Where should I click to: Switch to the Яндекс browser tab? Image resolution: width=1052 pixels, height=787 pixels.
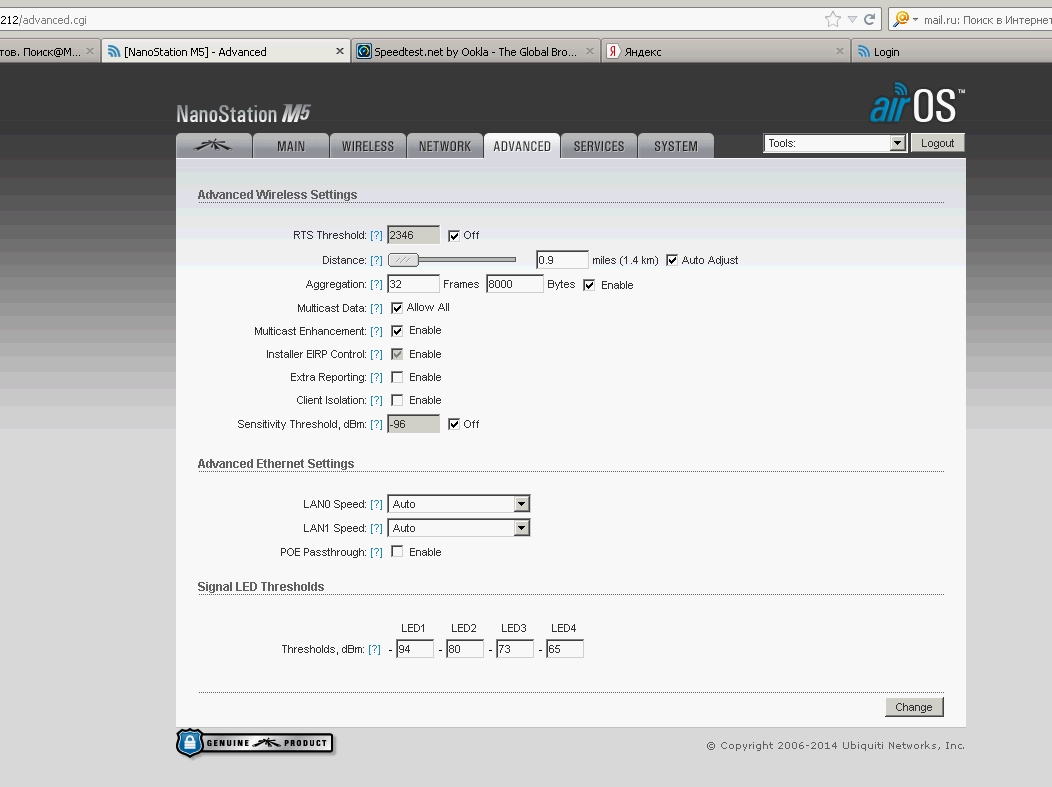click(x=726, y=52)
